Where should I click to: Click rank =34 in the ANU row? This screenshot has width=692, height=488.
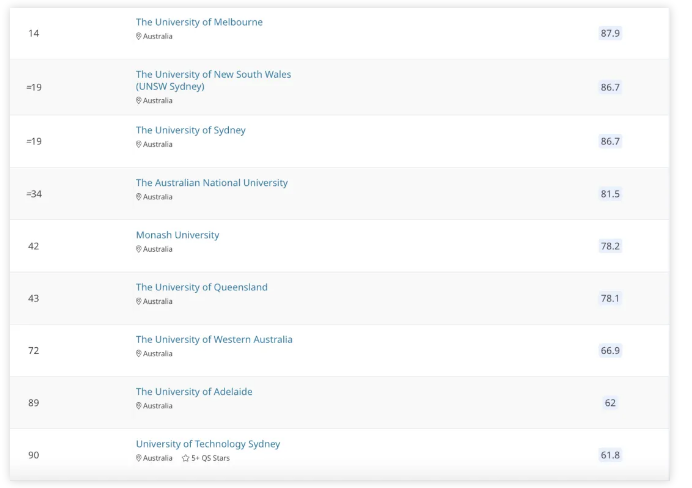[34, 194]
